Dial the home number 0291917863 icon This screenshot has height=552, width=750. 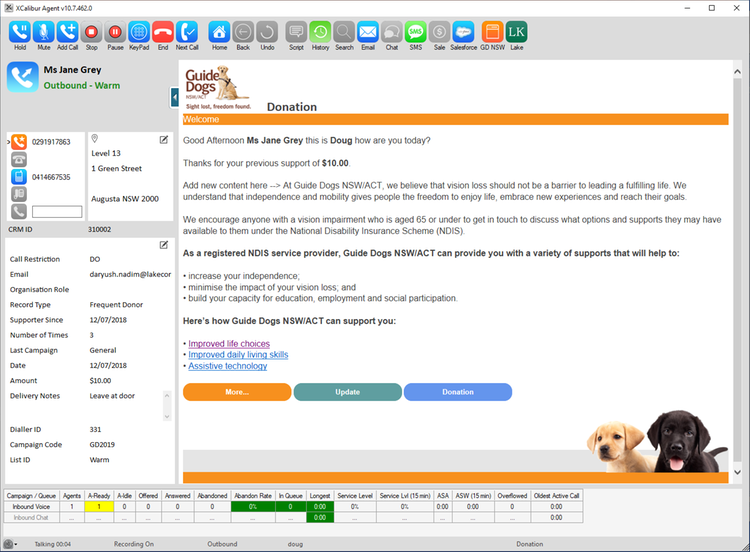coord(19,142)
